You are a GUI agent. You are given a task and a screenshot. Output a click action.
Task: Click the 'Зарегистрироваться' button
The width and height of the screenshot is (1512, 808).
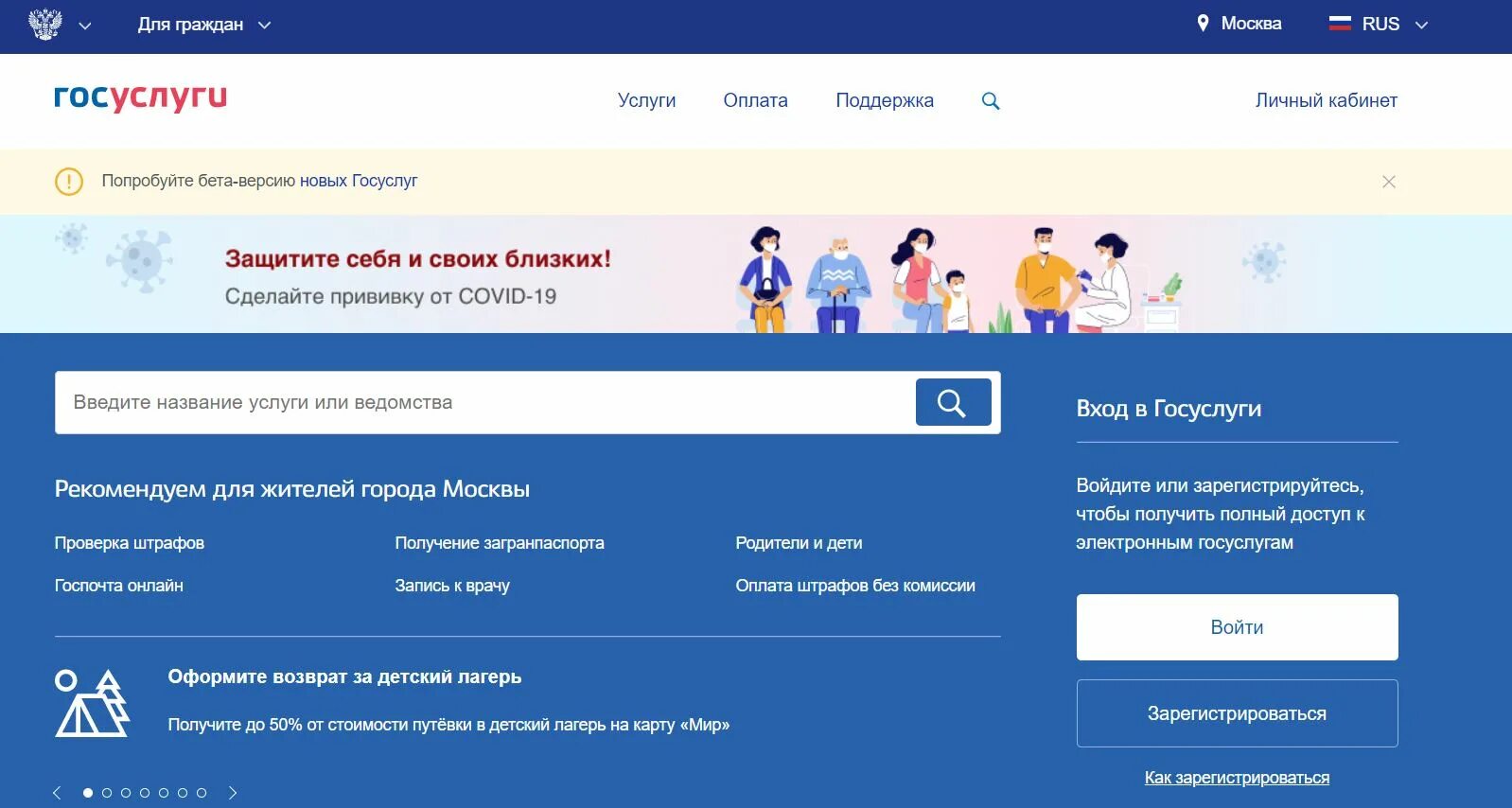1237,713
